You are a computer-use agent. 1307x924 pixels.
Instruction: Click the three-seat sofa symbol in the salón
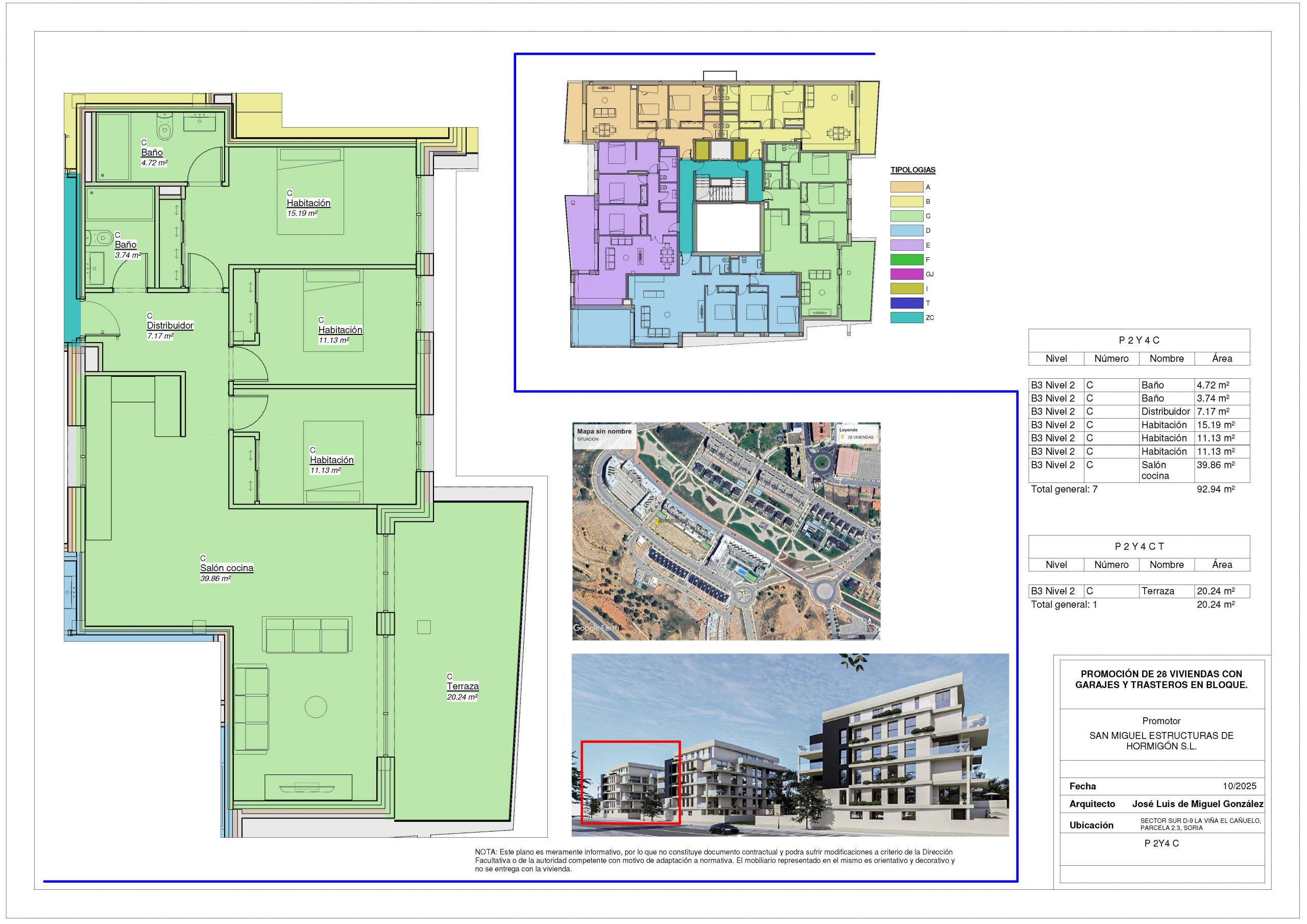(307, 635)
